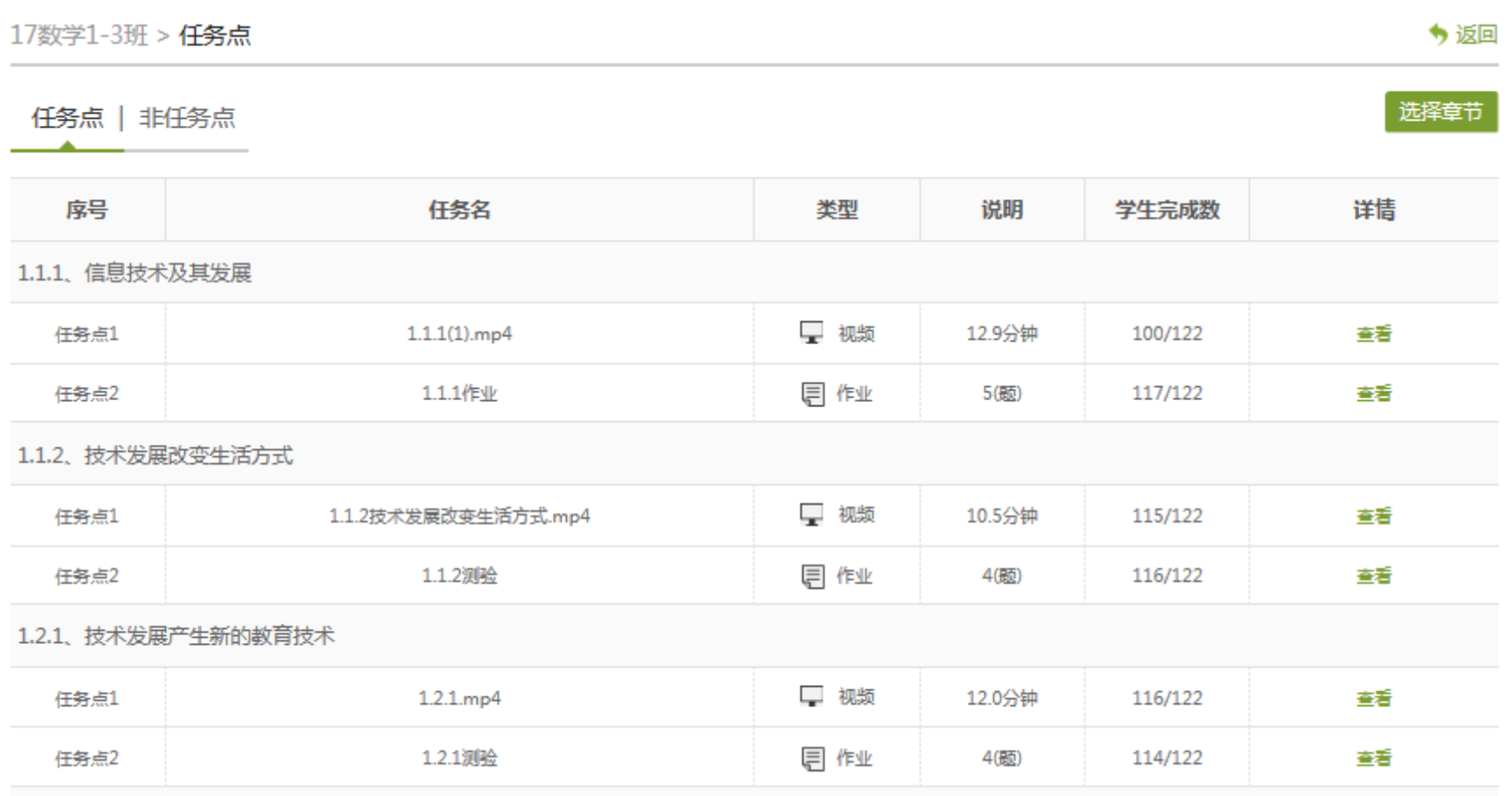Image resolution: width=1512 pixels, height=796 pixels.
Task: View details of 1.1.2测验
Action: 1373,576
